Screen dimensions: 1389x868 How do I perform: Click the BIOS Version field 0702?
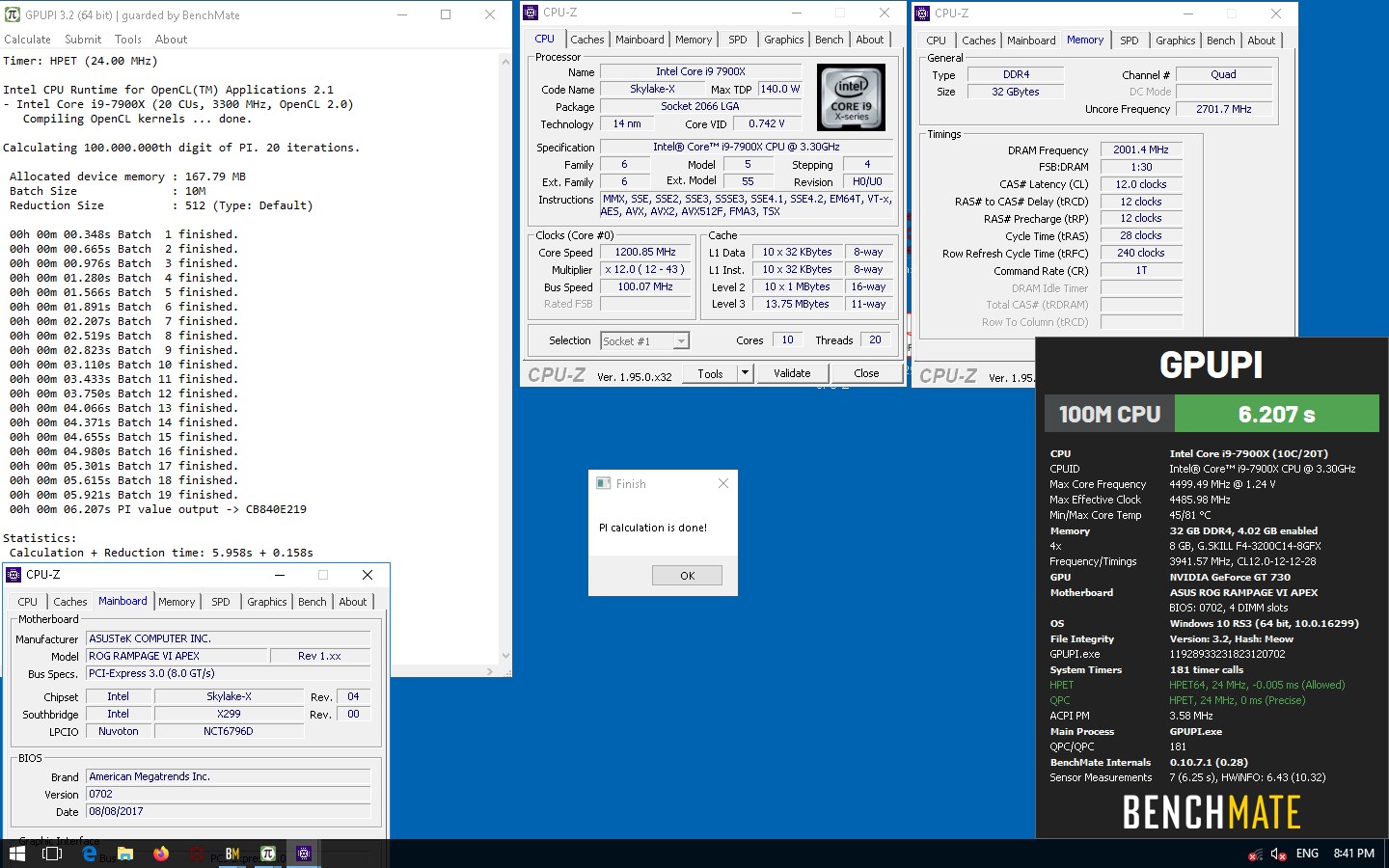[229, 795]
